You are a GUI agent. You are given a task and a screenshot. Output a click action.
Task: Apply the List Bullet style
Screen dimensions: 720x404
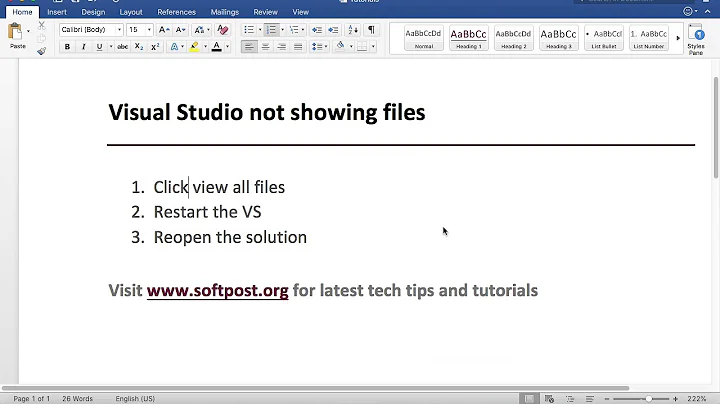point(603,38)
